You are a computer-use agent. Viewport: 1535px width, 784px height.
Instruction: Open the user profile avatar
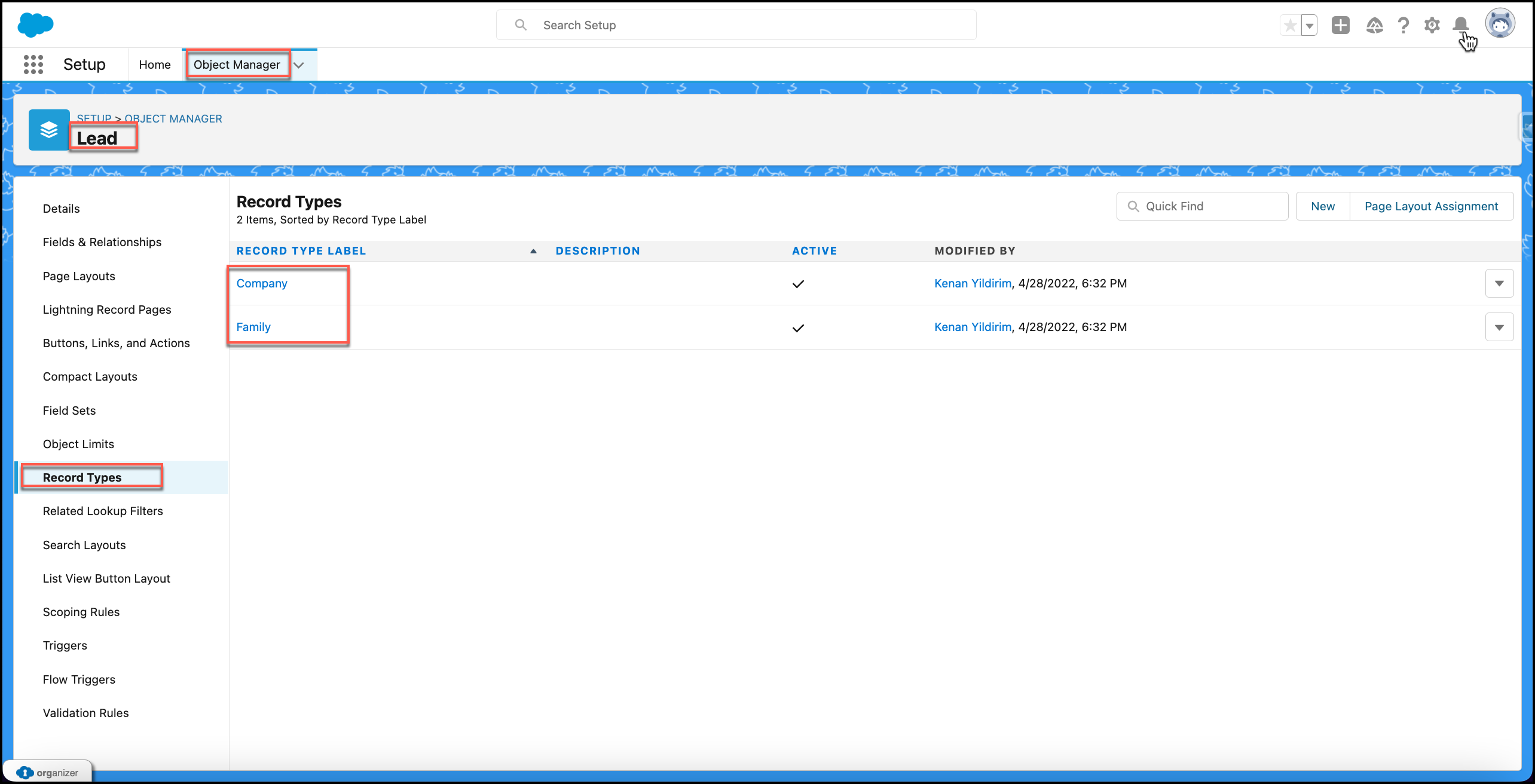pyautogui.click(x=1500, y=24)
